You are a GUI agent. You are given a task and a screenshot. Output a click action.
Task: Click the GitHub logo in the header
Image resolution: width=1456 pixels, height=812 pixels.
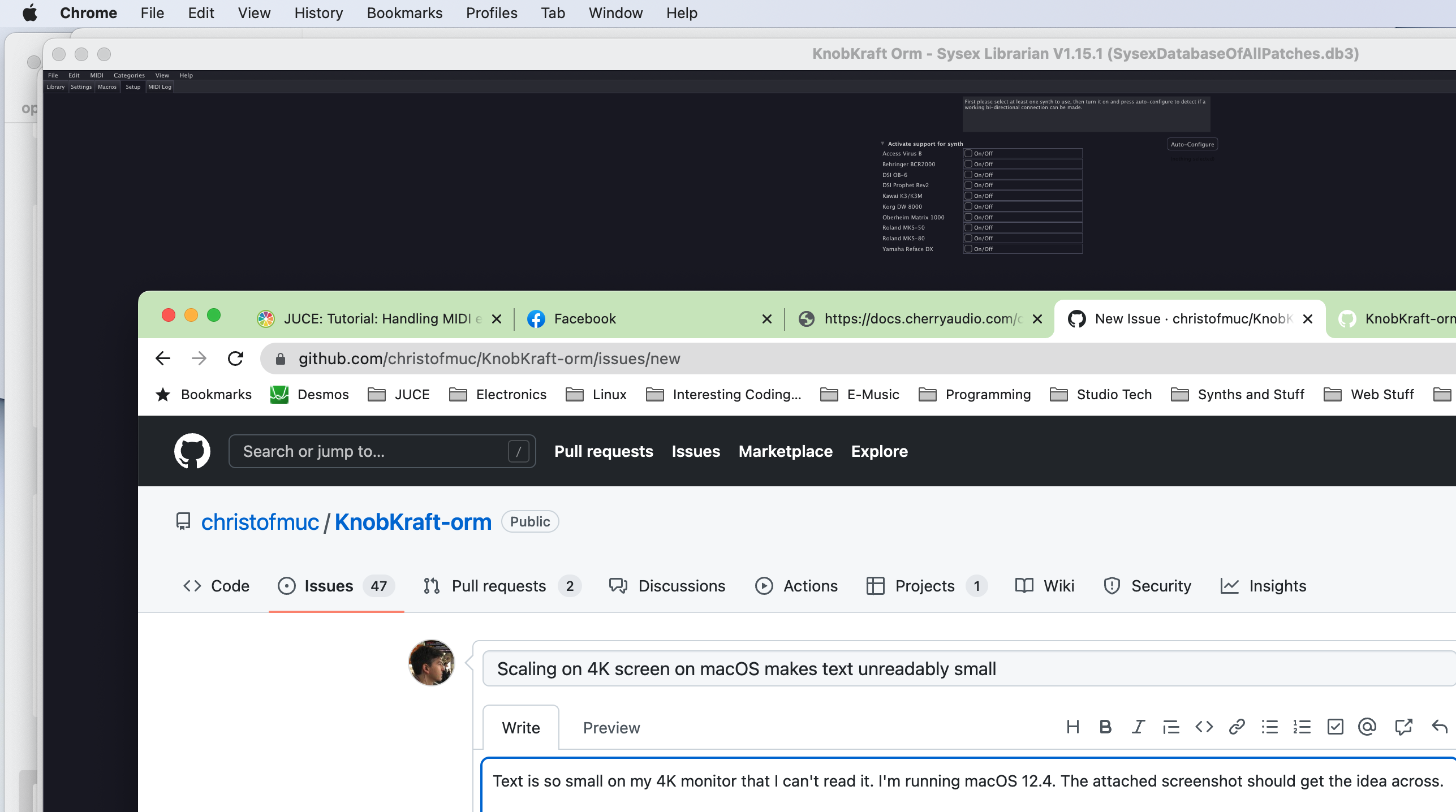click(192, 451)
